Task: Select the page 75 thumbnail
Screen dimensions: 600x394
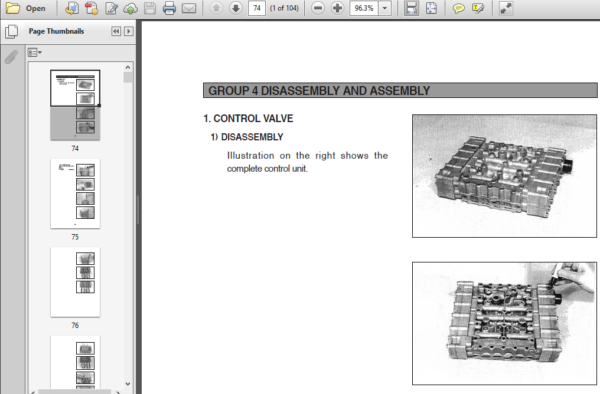Action: coord(75,194)
